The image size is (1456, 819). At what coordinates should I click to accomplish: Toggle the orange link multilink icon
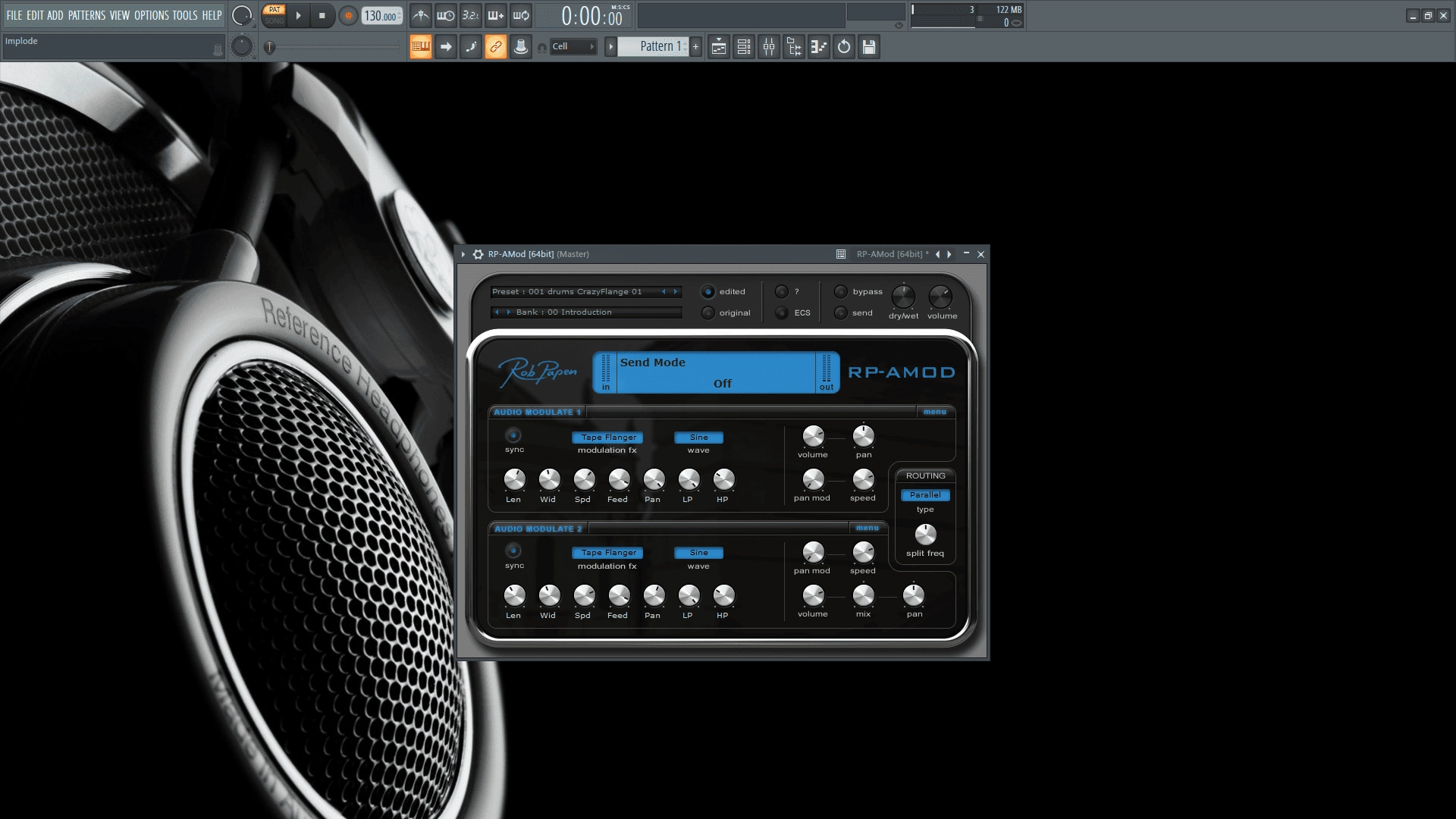pos(496,47)
